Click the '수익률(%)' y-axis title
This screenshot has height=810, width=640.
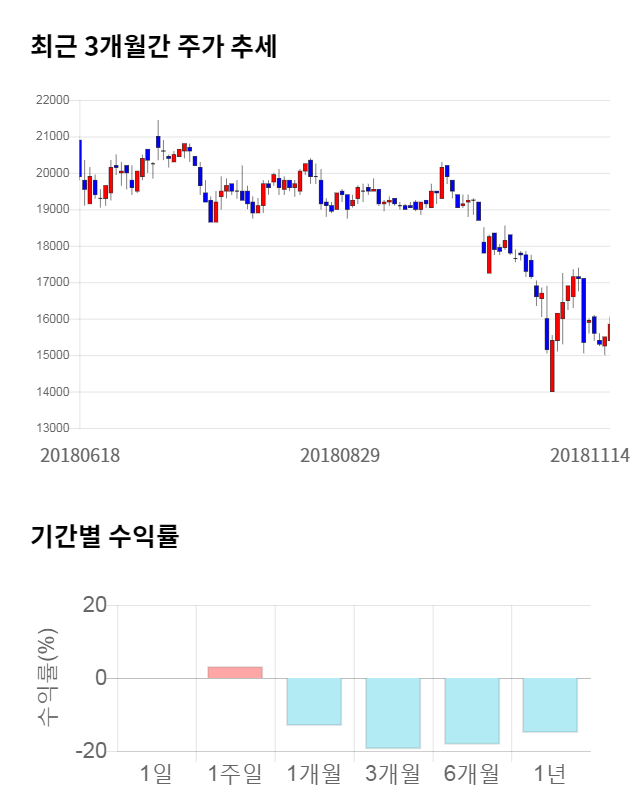coord(46,678)
